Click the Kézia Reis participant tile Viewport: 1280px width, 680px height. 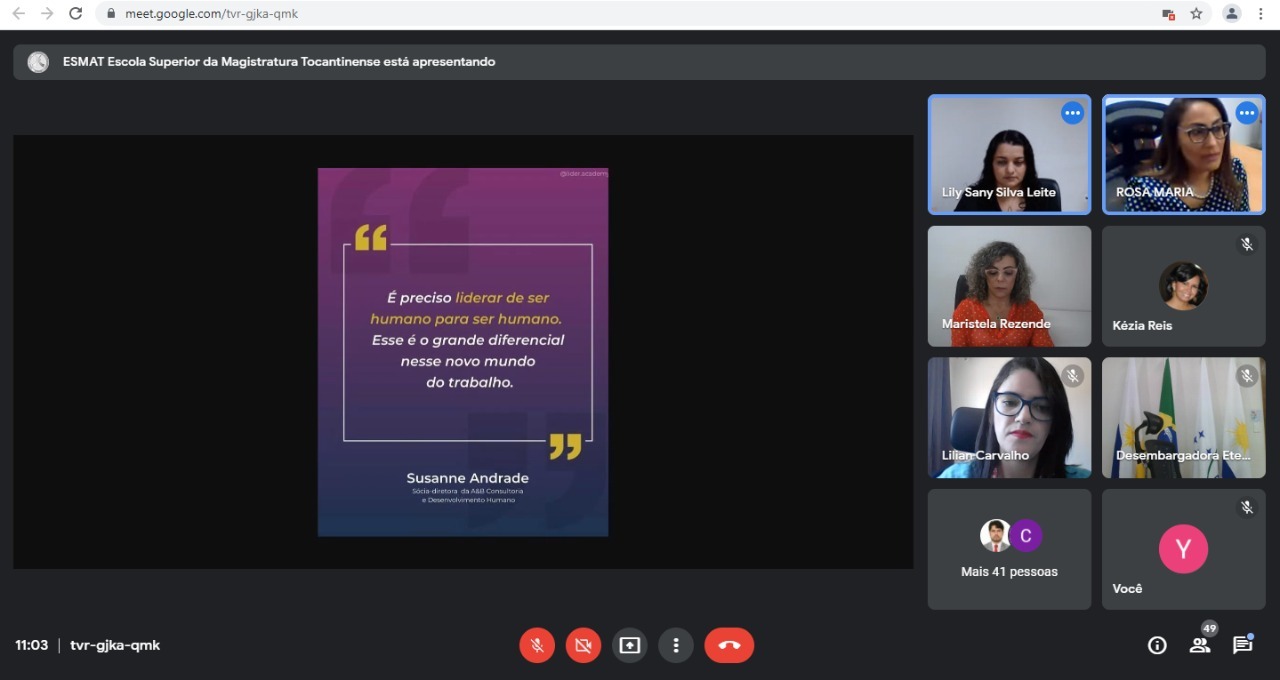tap(1183, 286)
